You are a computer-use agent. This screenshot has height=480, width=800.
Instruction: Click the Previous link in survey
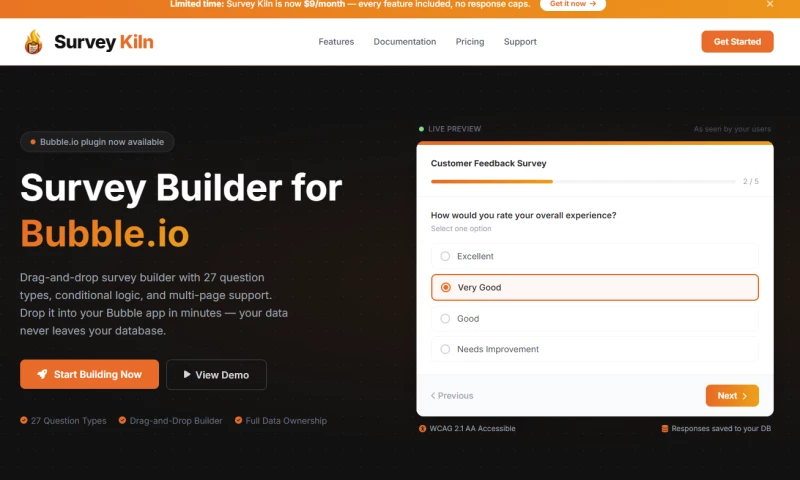tap(452, 396)
